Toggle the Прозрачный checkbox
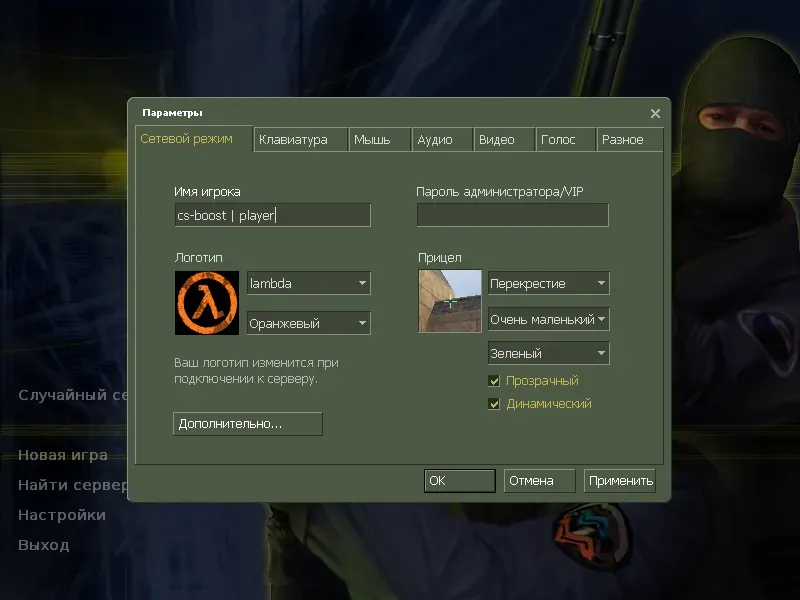This screenshot has height=600, width=800. (494, 381)
